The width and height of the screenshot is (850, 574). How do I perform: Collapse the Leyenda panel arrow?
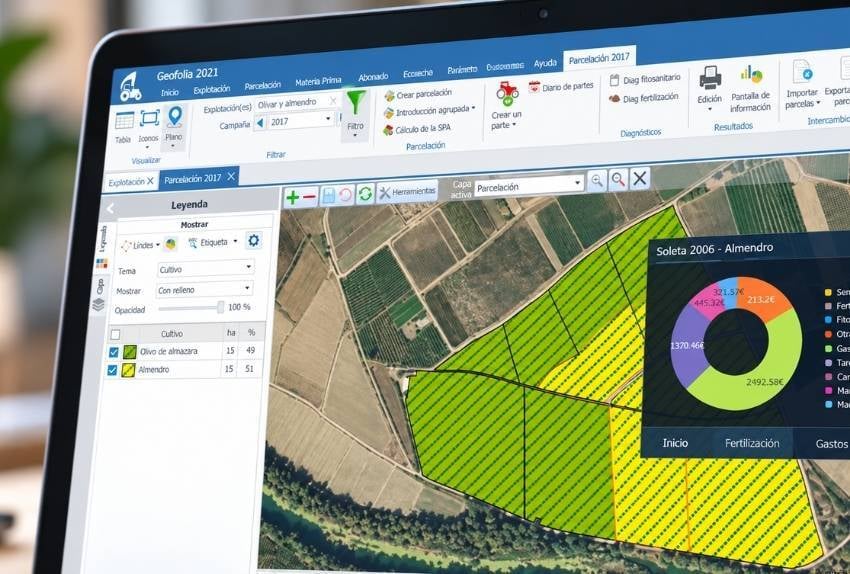111,208
